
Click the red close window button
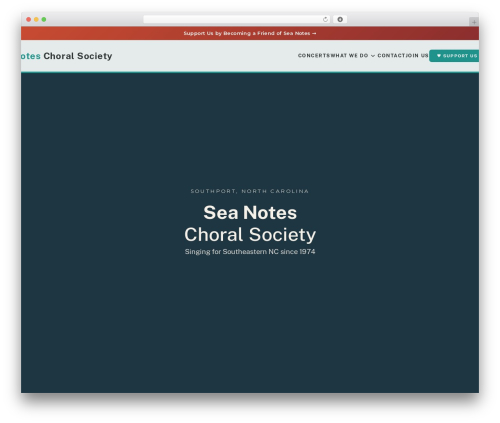tap(29, 20)
